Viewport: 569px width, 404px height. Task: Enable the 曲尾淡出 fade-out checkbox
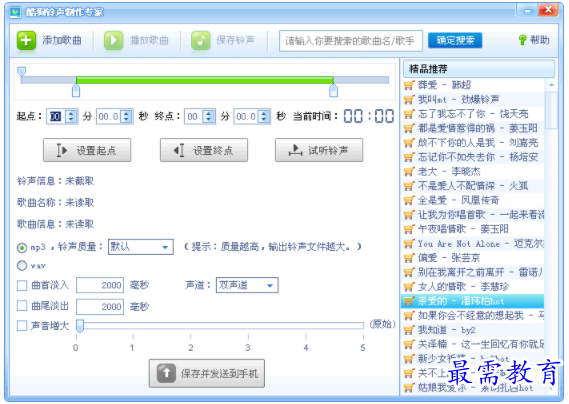[22, 306]
